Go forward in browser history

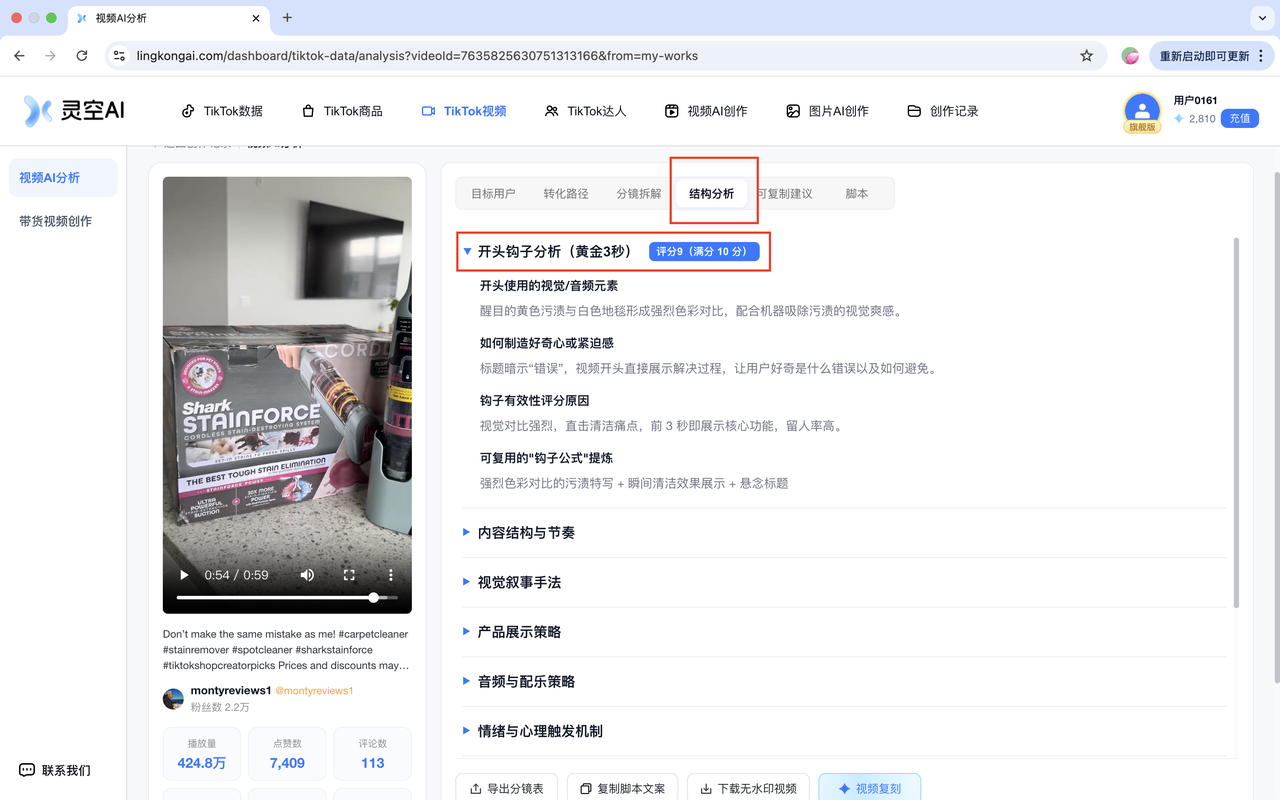51,56
